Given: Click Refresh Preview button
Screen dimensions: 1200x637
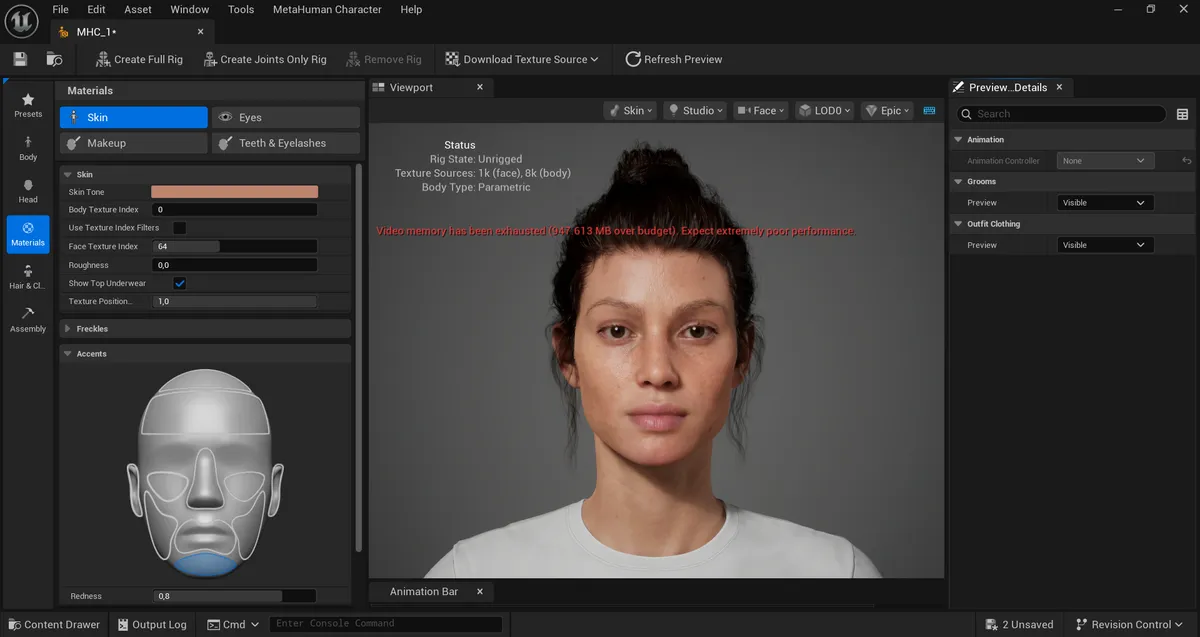Looking at the screenshot, I should tap(674, 59).
